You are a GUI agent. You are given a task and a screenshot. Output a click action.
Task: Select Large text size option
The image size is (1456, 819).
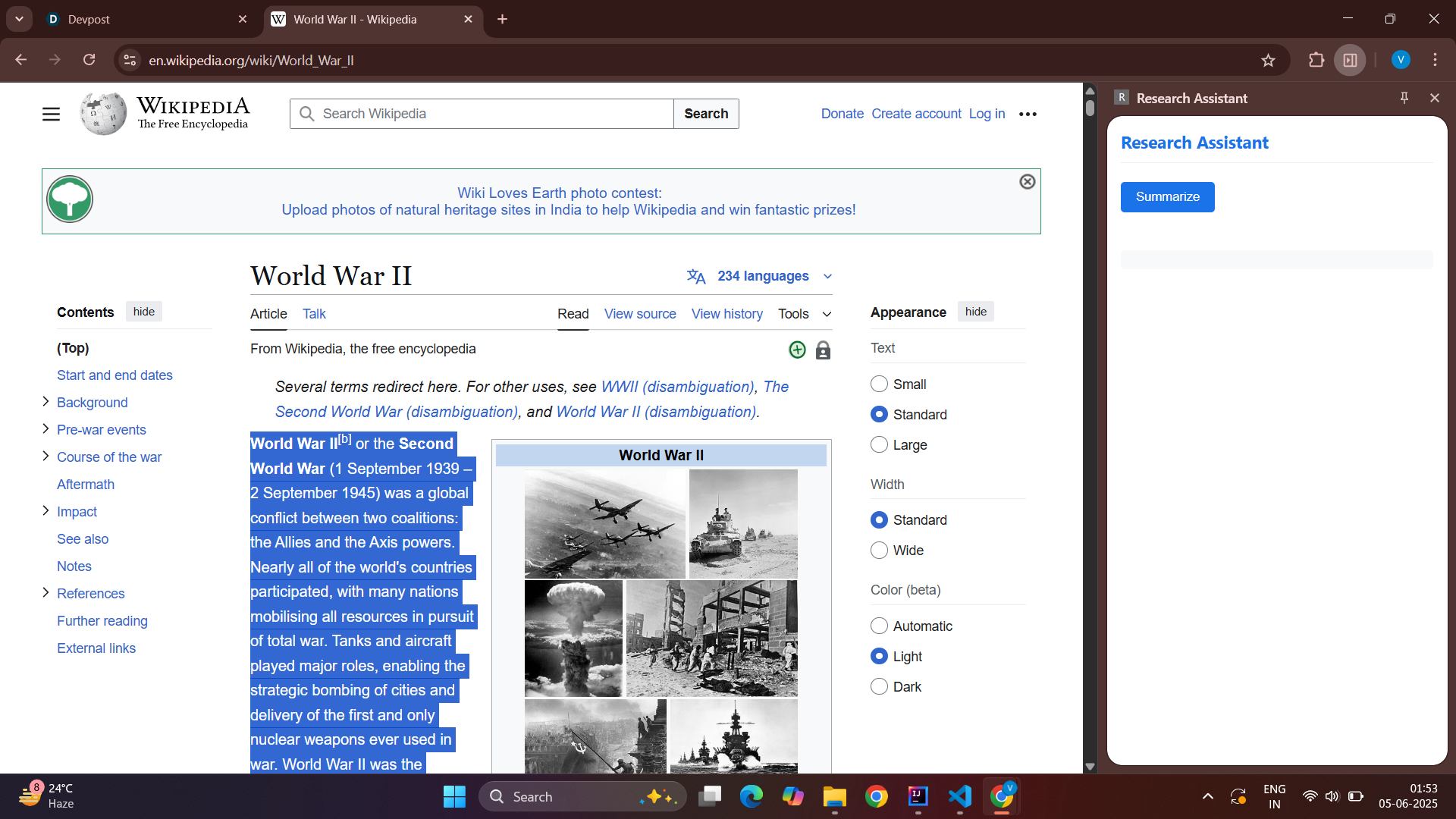click(879, 445)
